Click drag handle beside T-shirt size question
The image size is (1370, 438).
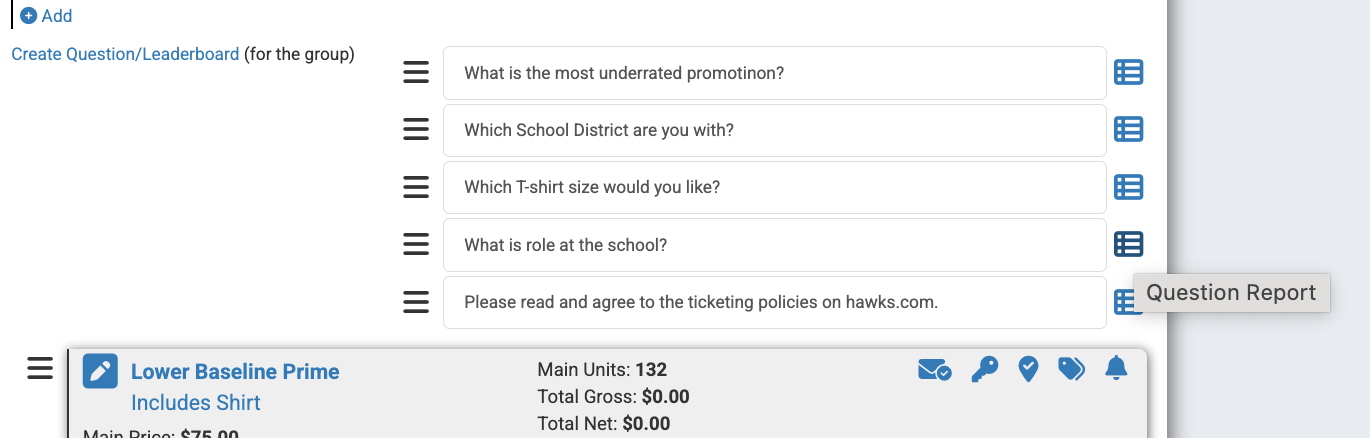coord(416,187)
